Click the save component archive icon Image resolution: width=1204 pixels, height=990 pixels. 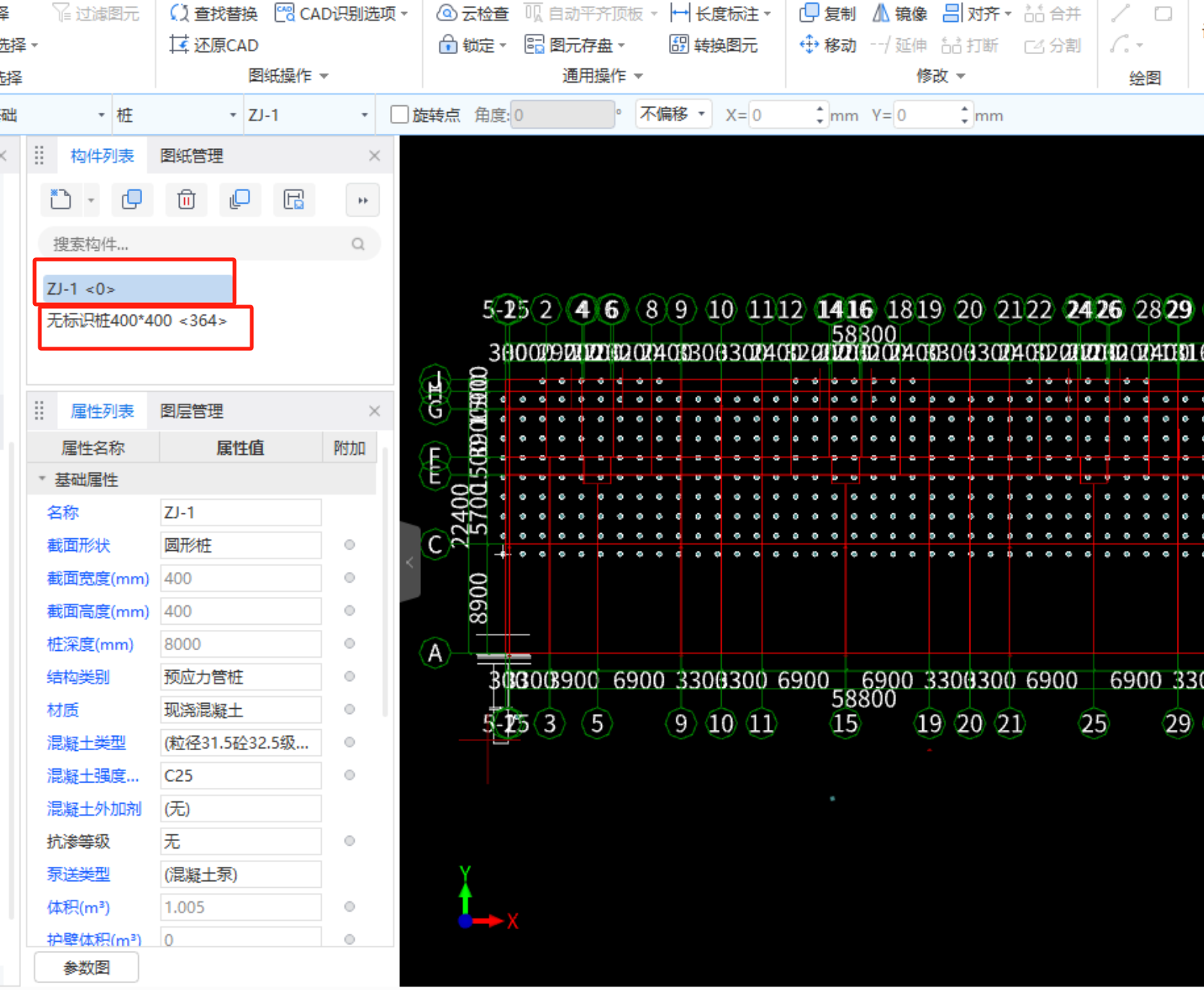(x=294, y=200)
